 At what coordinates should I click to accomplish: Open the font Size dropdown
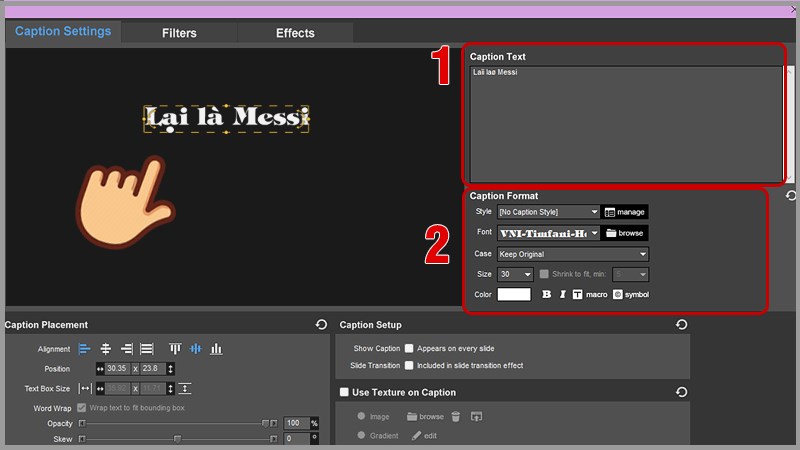pyautogui.click(x=515, y=274)
